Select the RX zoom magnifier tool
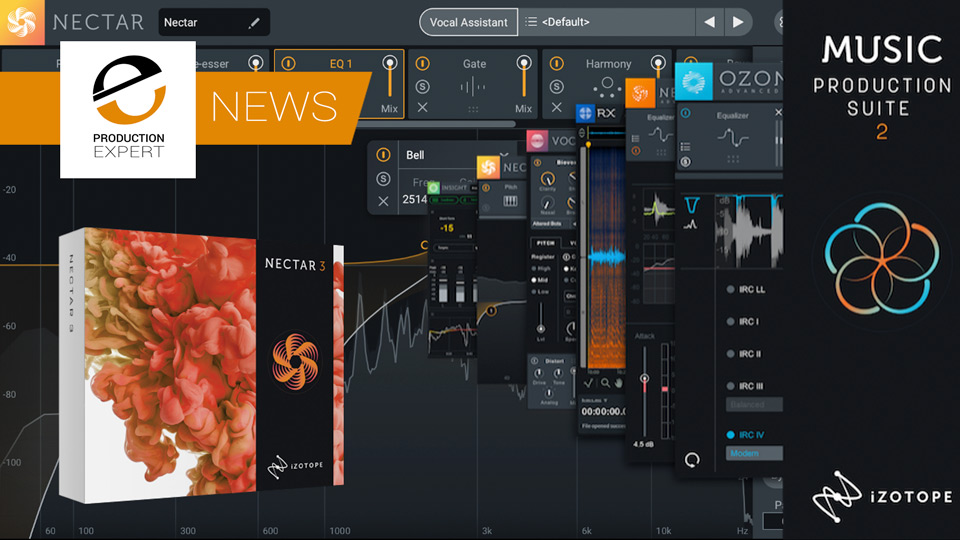Viewport: 960px width, 540px height. [x=605, y=383]
